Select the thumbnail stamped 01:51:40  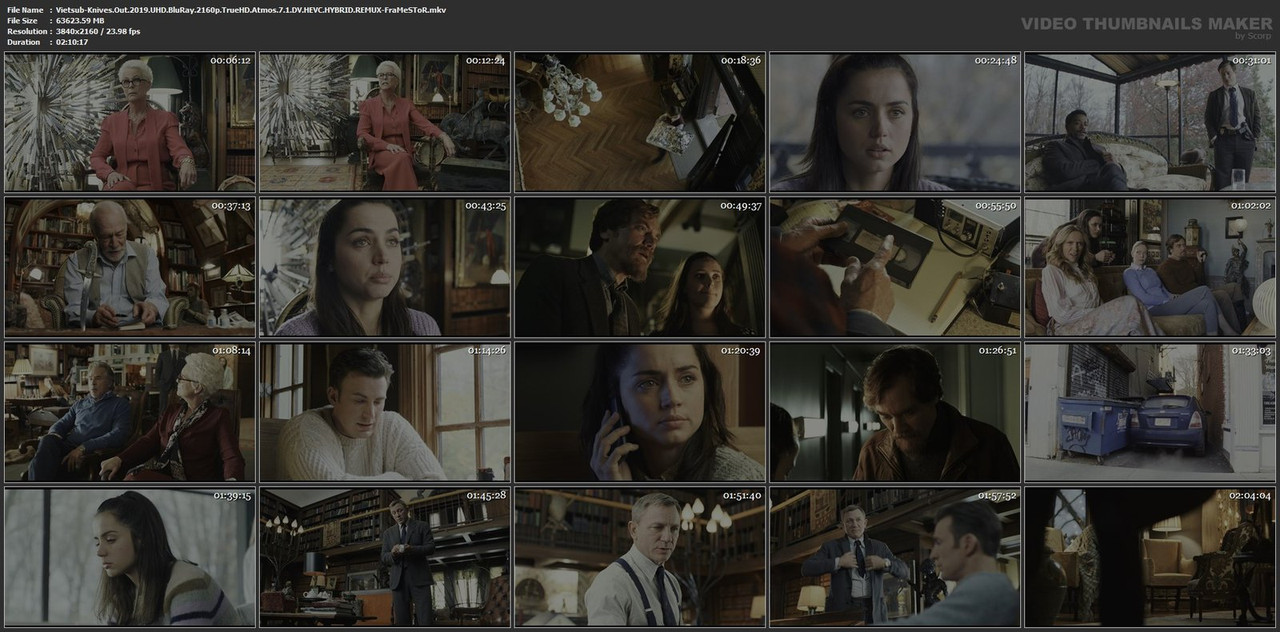(x=639, y=557)
